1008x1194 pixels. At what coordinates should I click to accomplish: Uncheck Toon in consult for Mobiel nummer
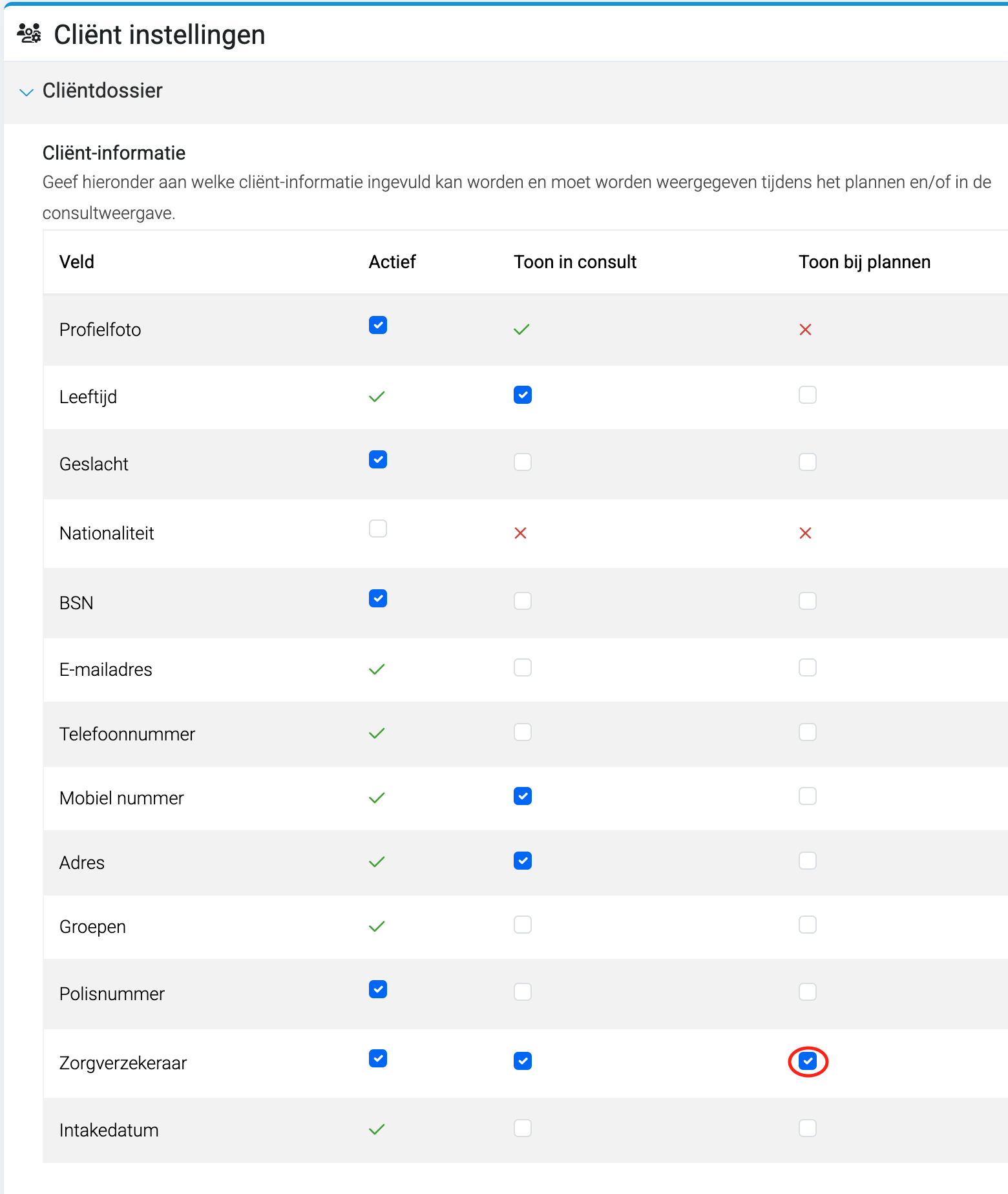pos(523,796)
